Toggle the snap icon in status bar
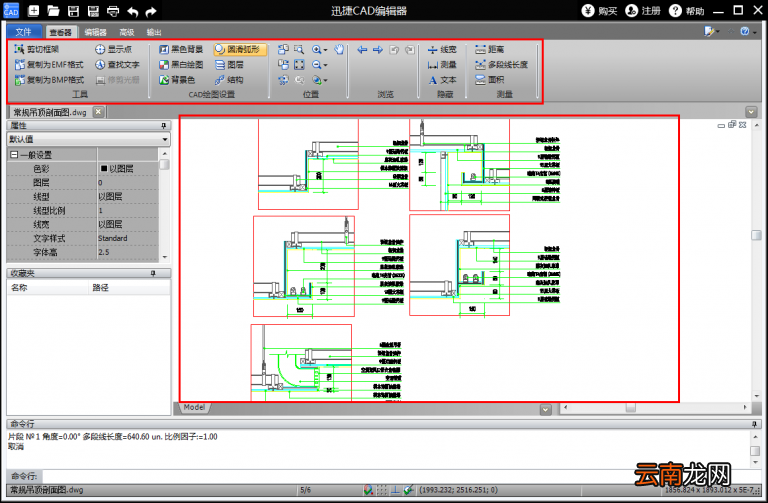The width and height of the screenshot is (768, 503). 368,490
